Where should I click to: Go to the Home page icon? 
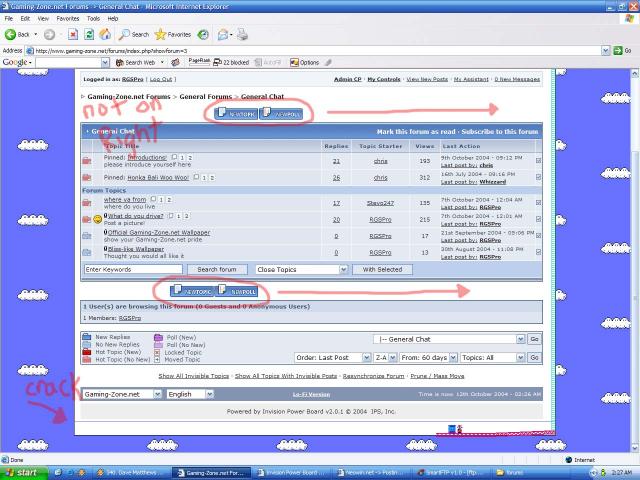[x=105, y=34]
